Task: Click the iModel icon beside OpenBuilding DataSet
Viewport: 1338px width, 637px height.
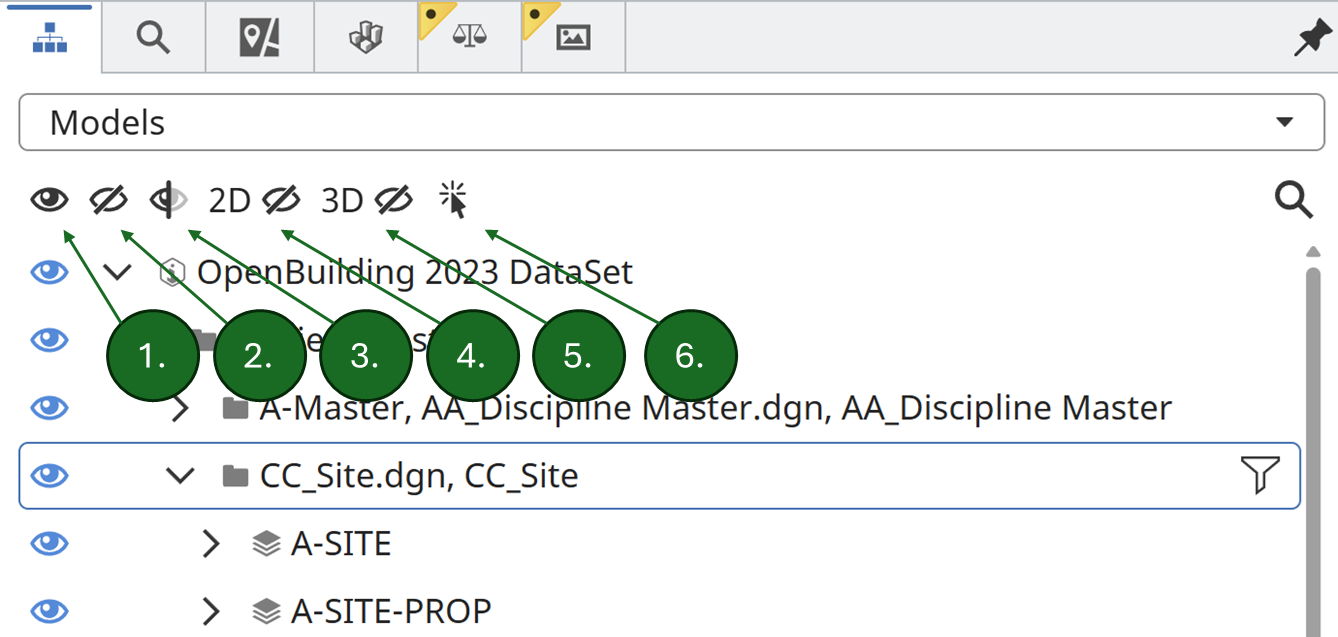Action: click(x=173, y=272)
